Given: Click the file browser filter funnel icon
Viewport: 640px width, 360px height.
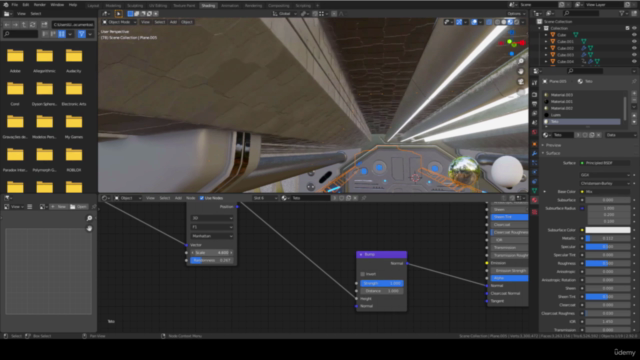Looking at the screenshot, I should 82,34.
